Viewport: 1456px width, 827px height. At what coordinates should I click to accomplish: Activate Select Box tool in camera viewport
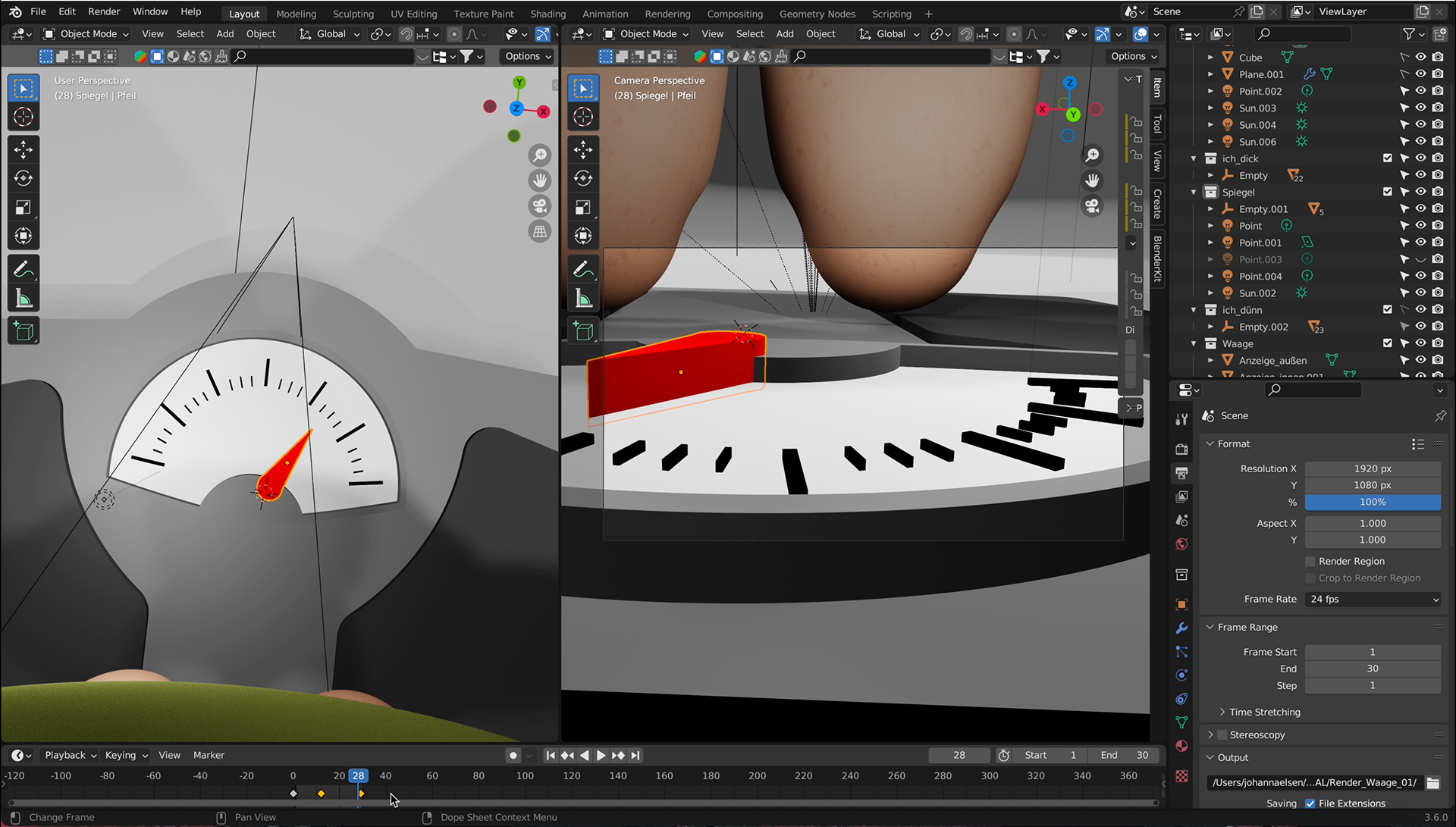coord(583,88)
